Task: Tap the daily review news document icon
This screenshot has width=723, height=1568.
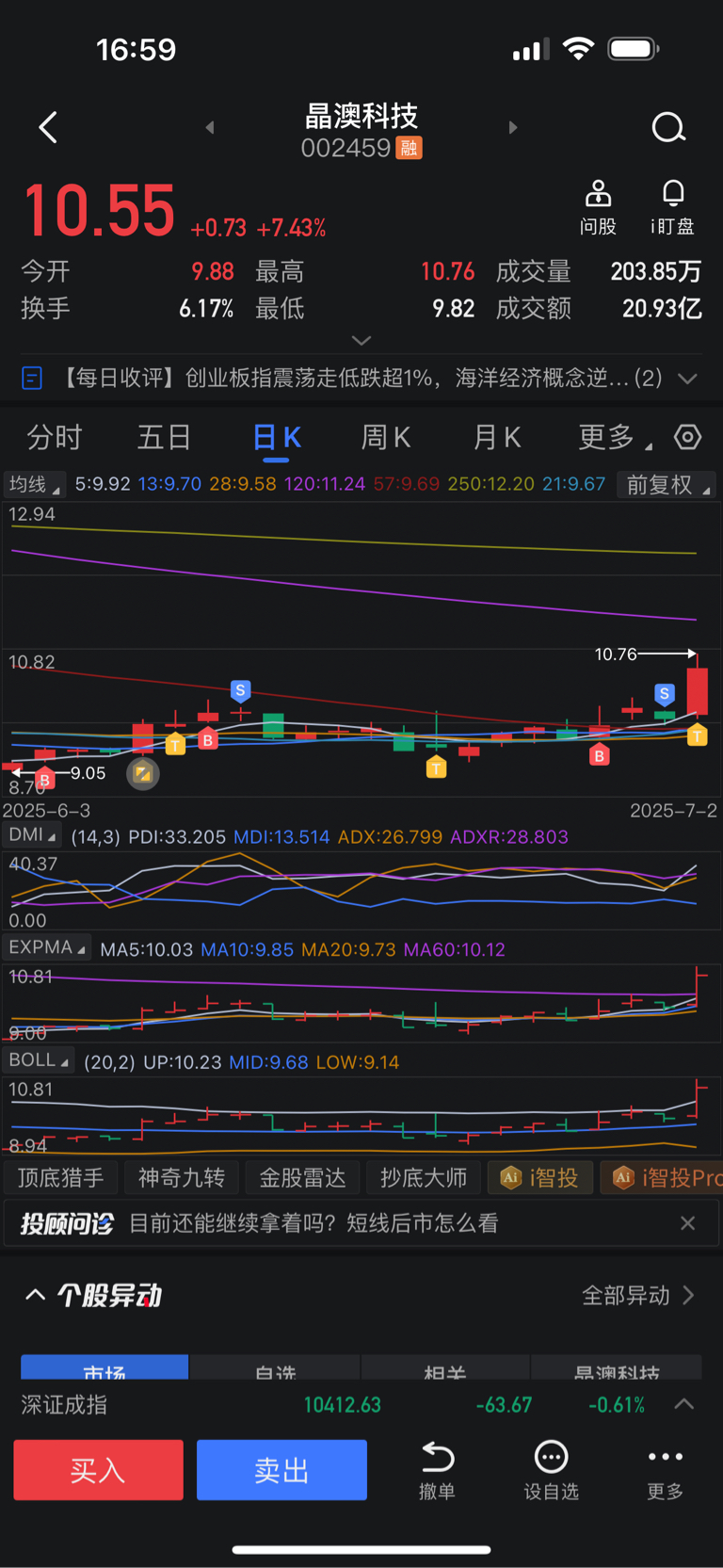Action: coord(32,379)
